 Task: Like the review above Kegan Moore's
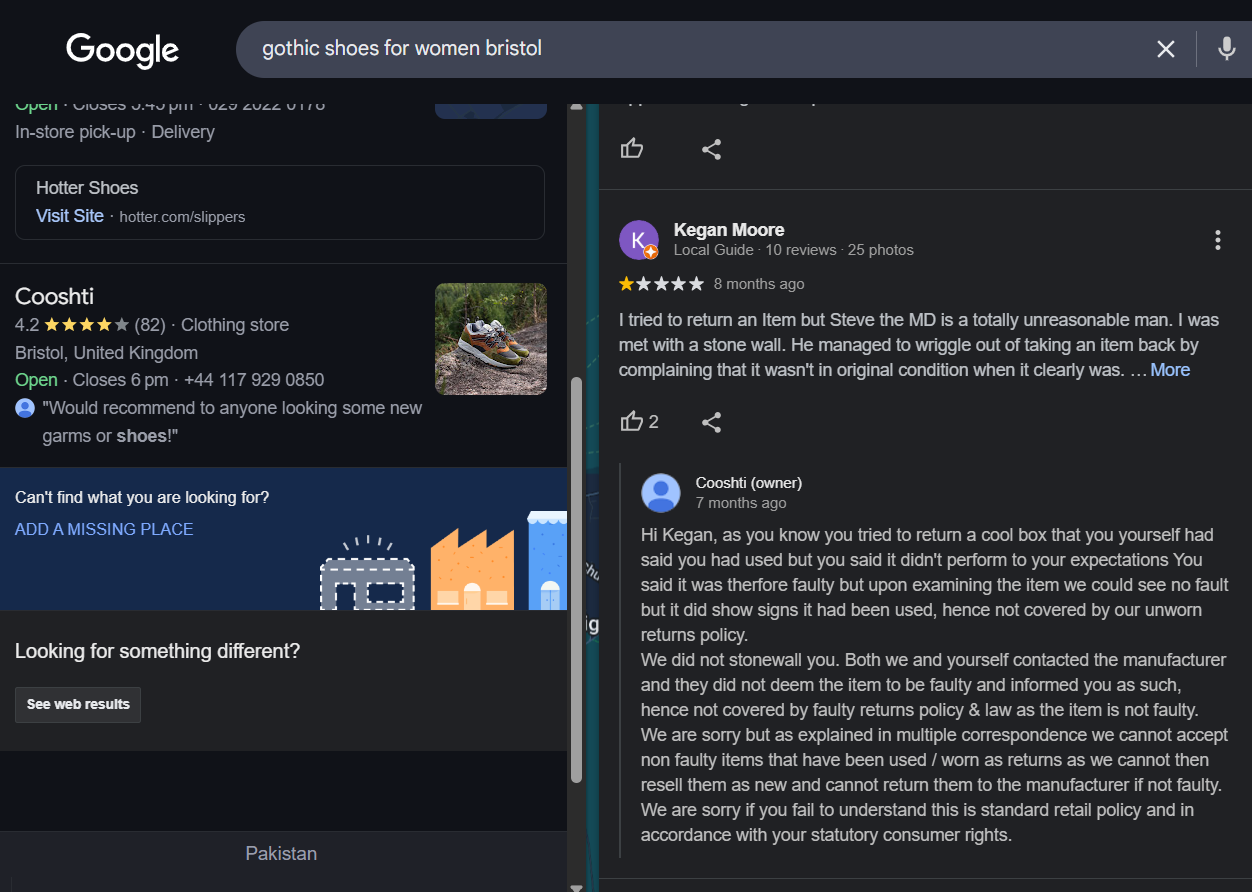click(x=632, y=149)
